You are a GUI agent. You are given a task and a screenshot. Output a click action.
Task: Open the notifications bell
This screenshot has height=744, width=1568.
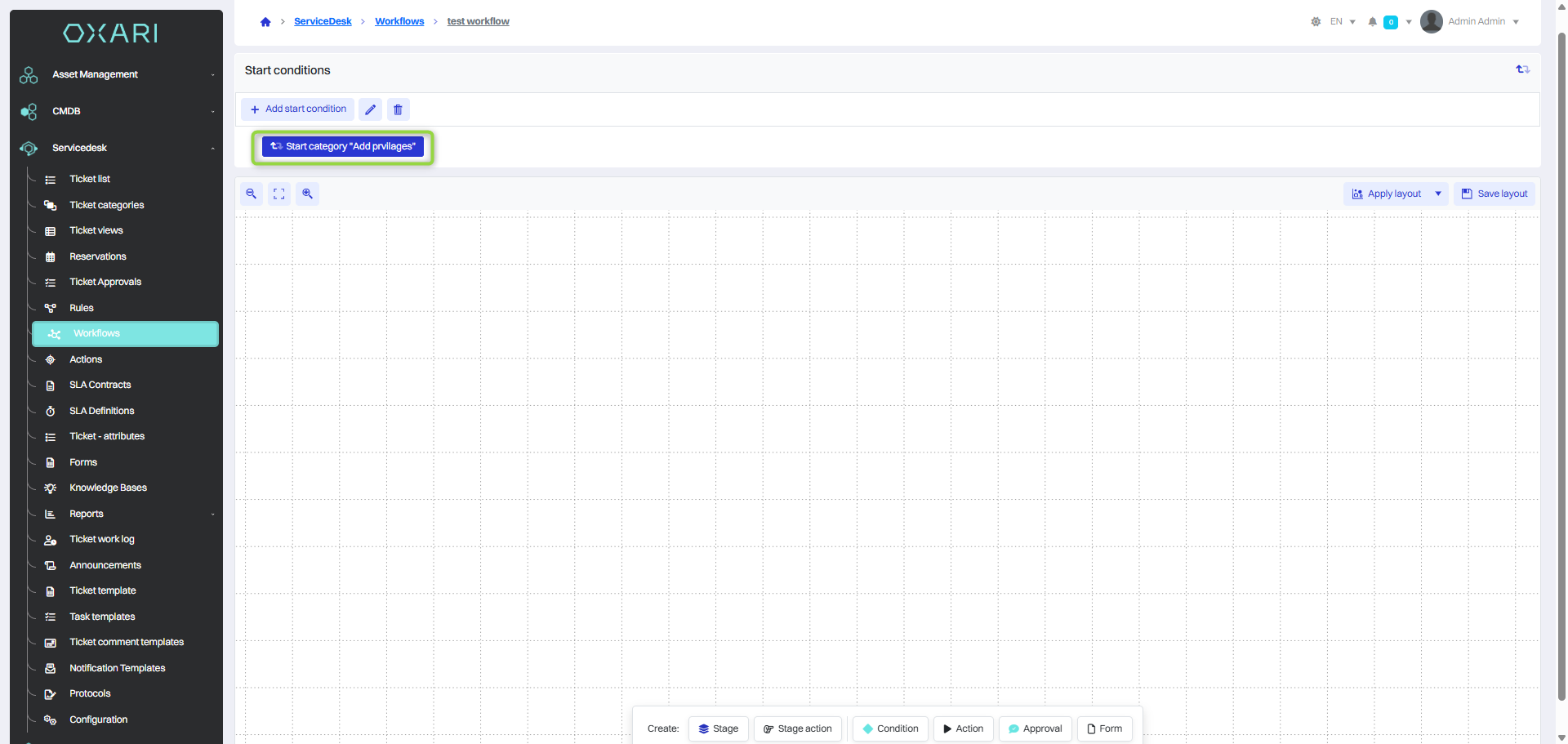click(1372, 22)
